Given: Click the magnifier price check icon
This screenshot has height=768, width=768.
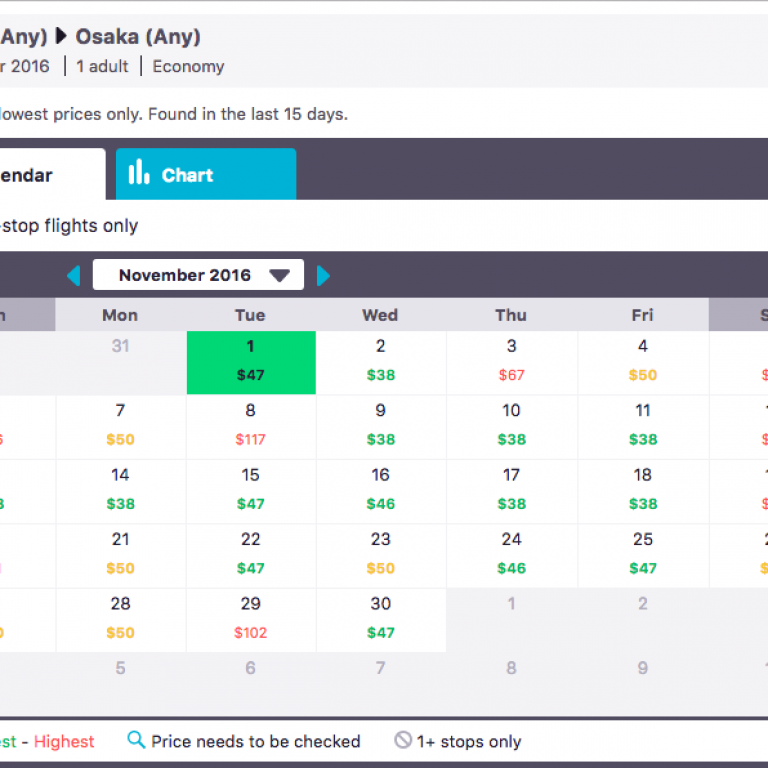Looking at the screenshot, I should tap(136, 741).
